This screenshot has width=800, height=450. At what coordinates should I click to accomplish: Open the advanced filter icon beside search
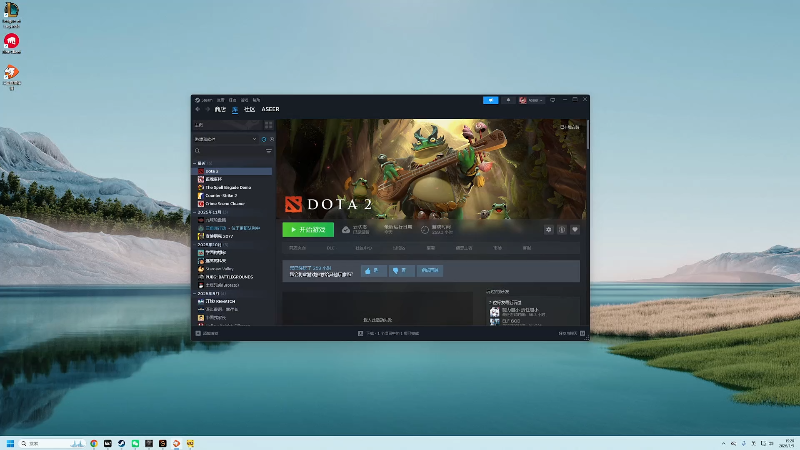[x=269, y=151]
